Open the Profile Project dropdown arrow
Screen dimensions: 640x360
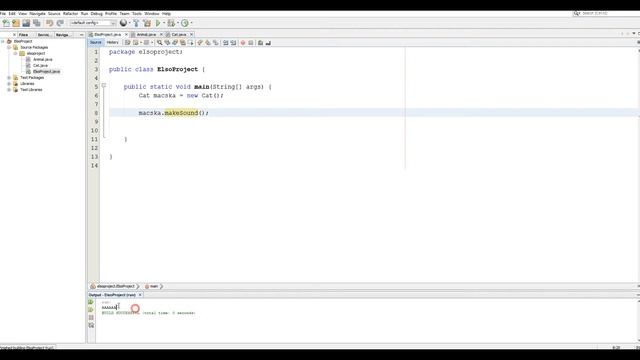[x=191, y=23]
